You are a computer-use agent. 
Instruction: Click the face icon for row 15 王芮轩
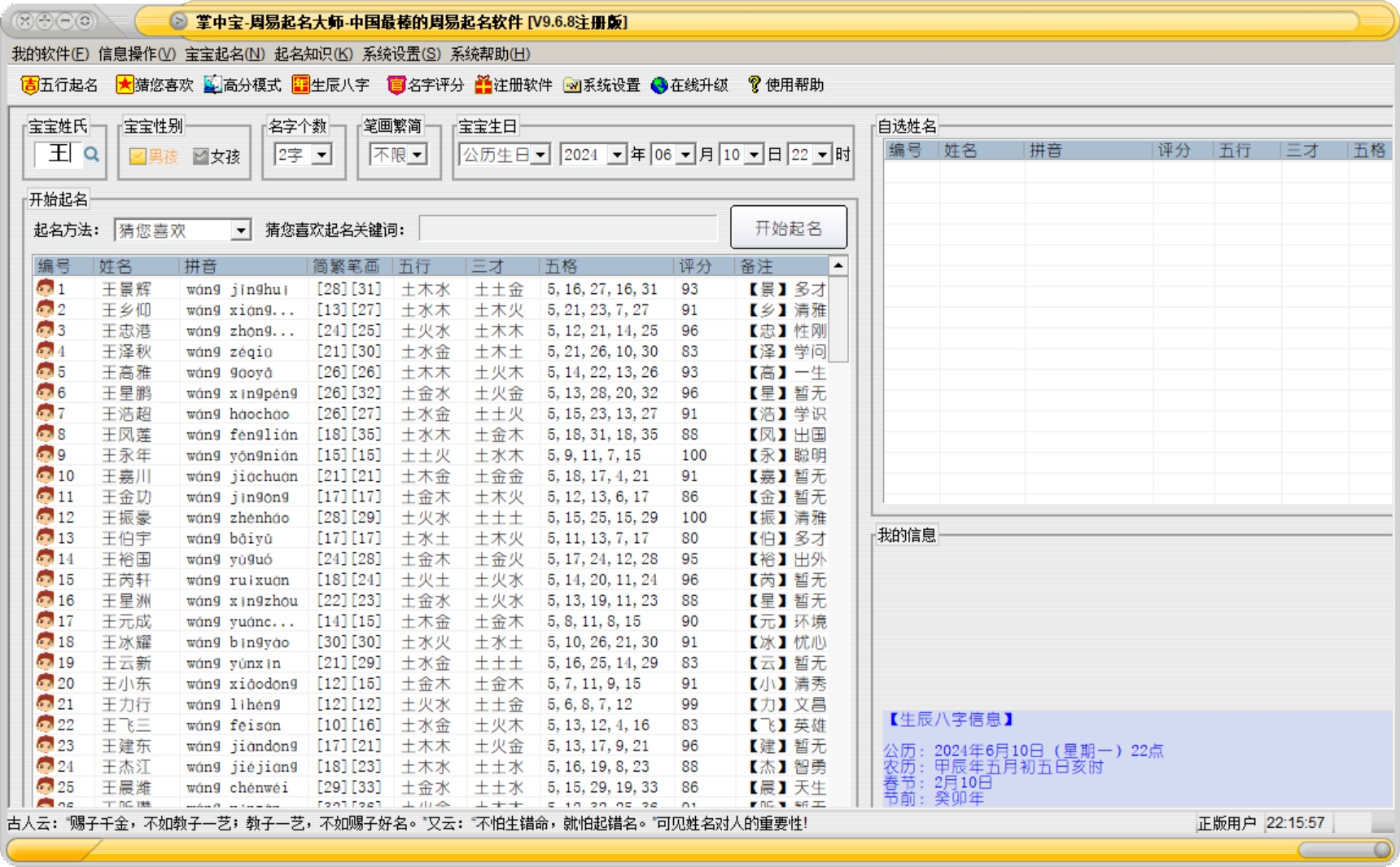pos(45,579)
